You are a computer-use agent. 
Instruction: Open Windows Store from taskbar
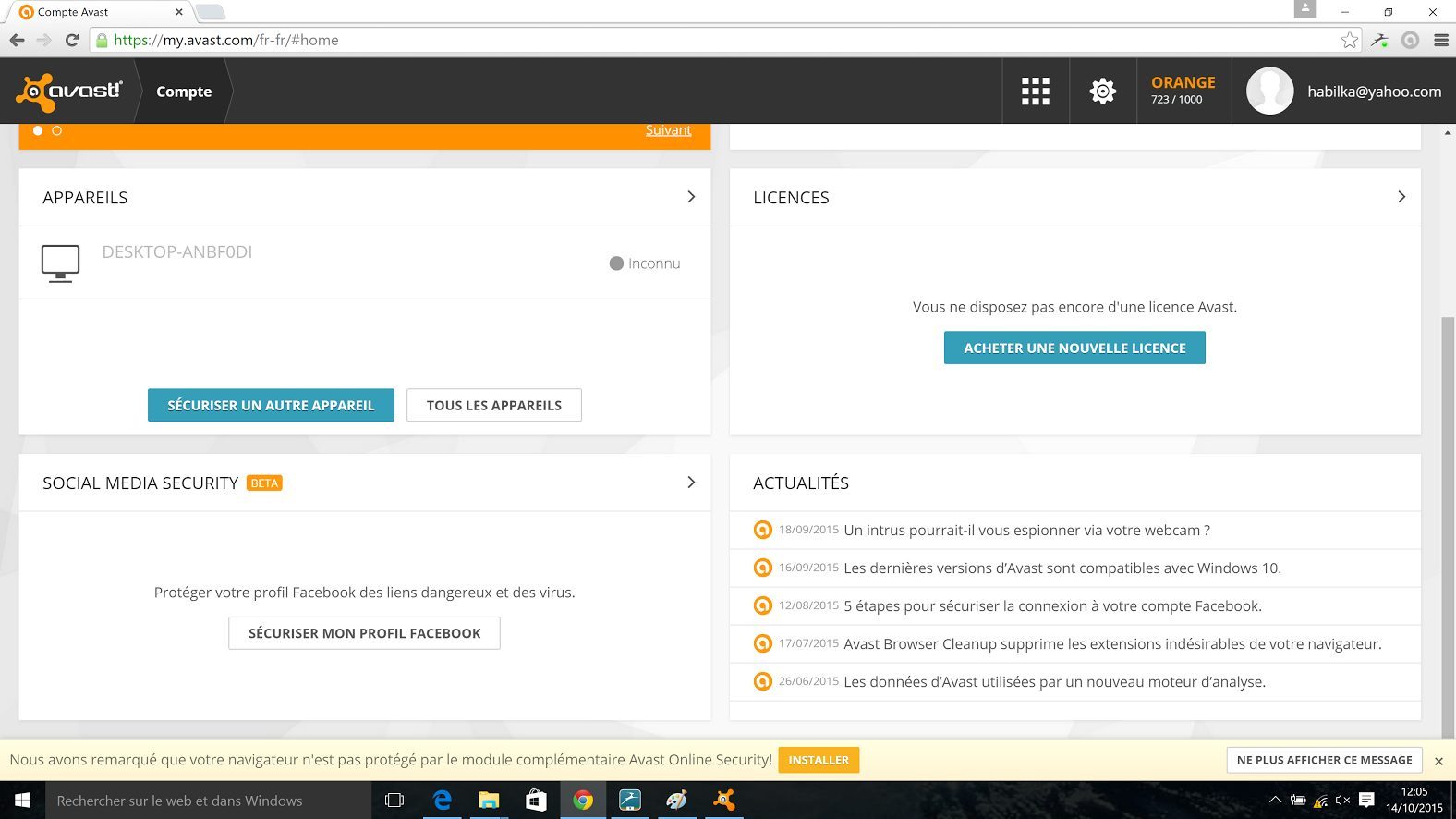(536, 801)
